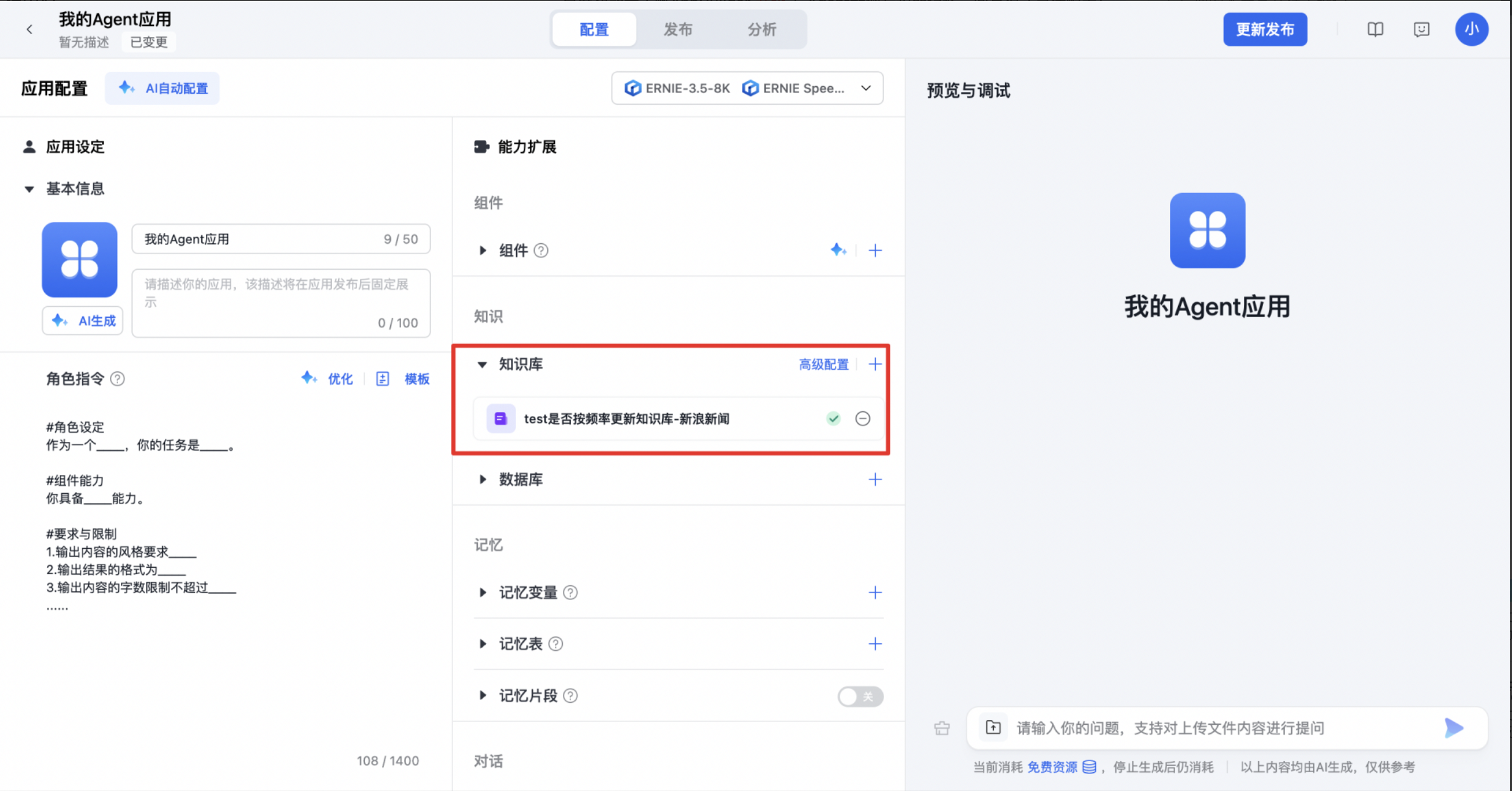Collapse the 知识库 section
Screen dimensions: 1512x791
pyautogui.click(x=482, y=365)
